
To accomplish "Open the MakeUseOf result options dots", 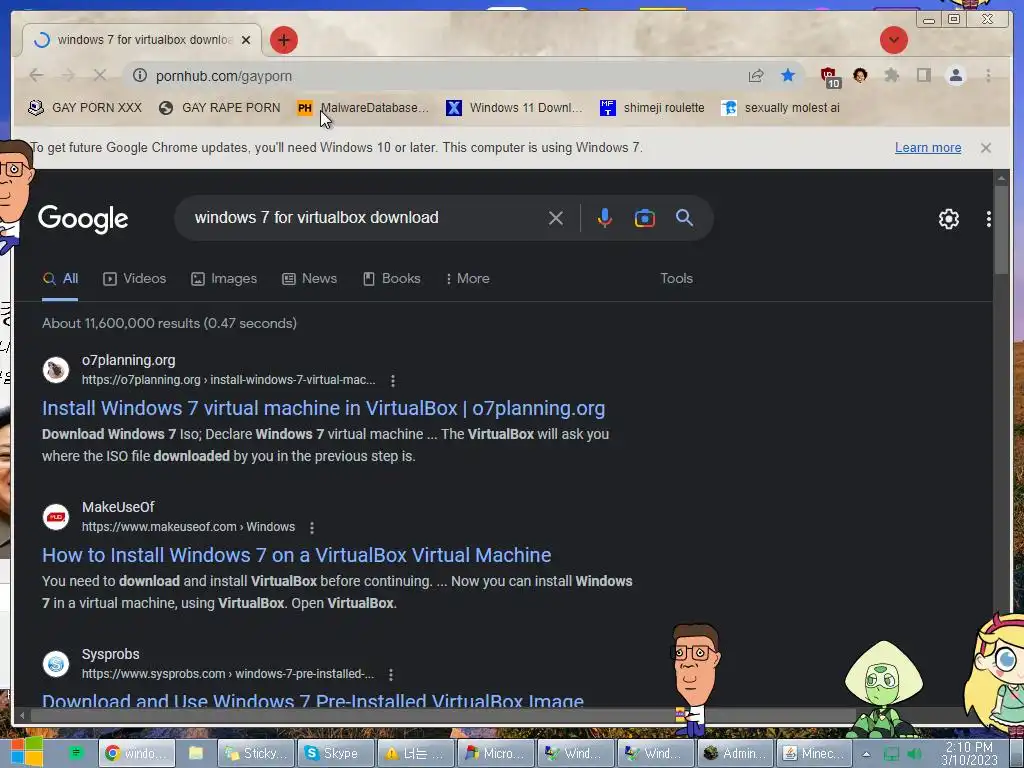I will pyautogui.click(x=312, y=527).
